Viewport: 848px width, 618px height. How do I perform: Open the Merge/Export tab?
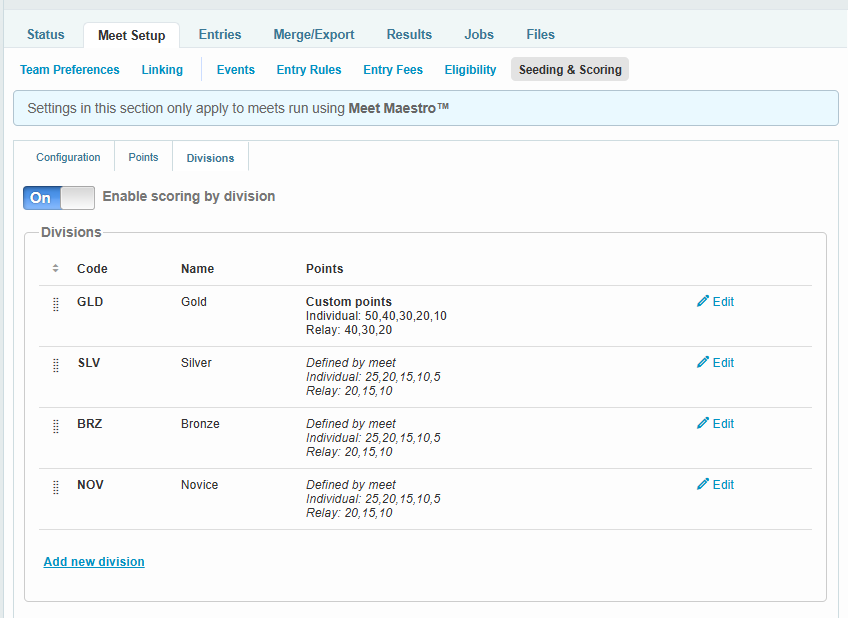click(x=314, y=35)
